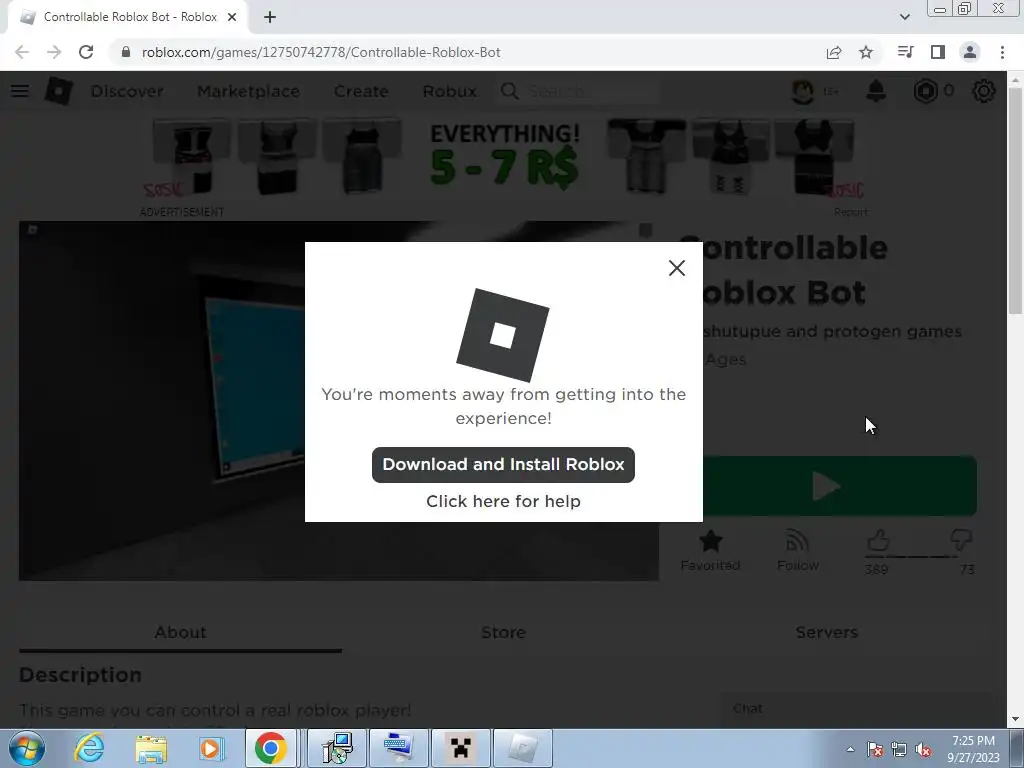Report the advertisement
This screenshot has height=768, width=1024.
pyautogui.click(x=851, y=212)
